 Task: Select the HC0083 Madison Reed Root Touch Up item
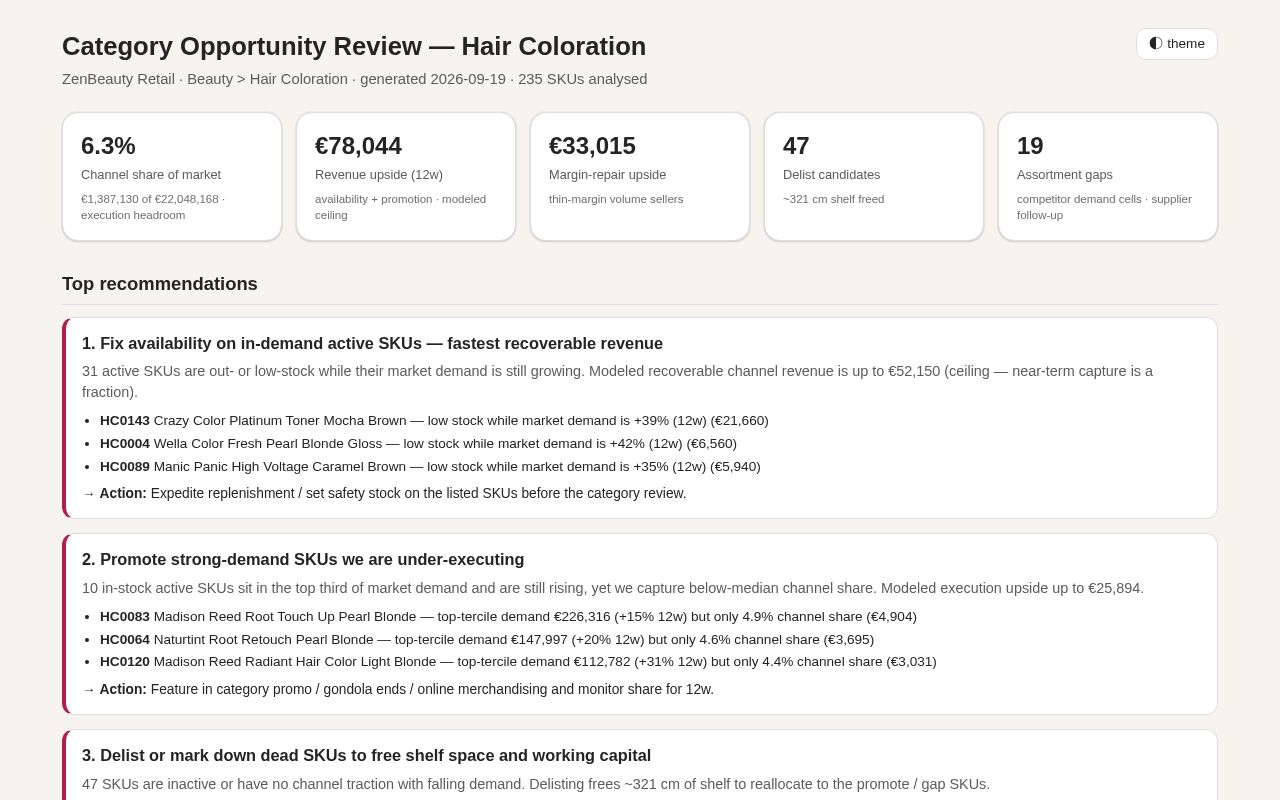pos(508,617)
